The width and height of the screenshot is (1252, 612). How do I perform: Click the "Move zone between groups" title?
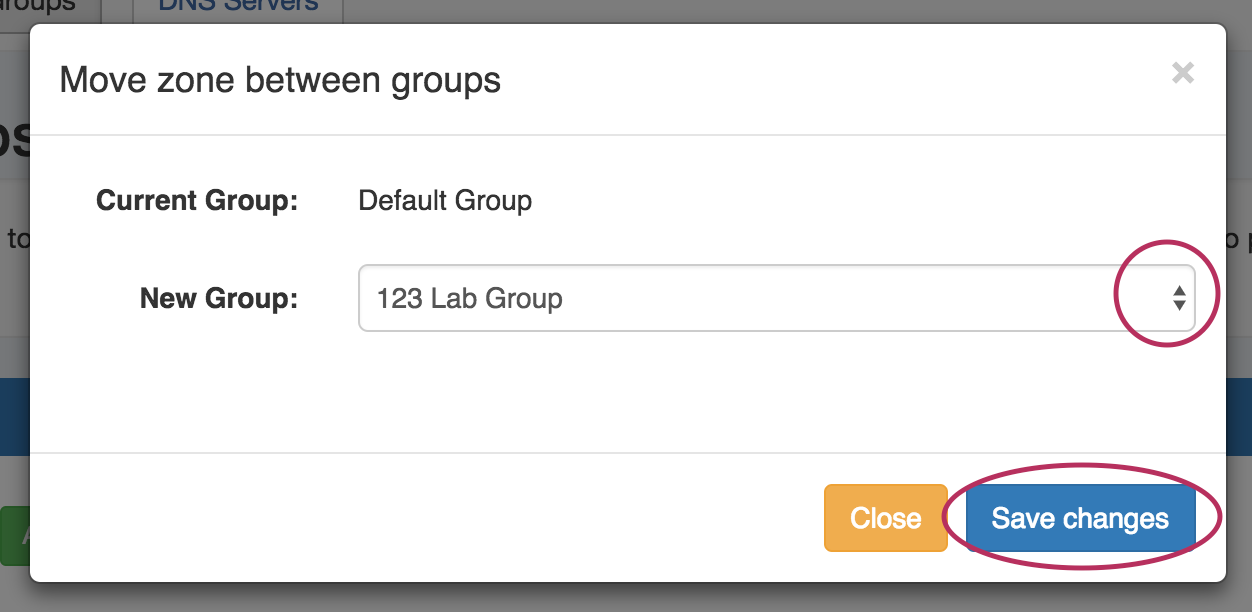tap(280, 79)
